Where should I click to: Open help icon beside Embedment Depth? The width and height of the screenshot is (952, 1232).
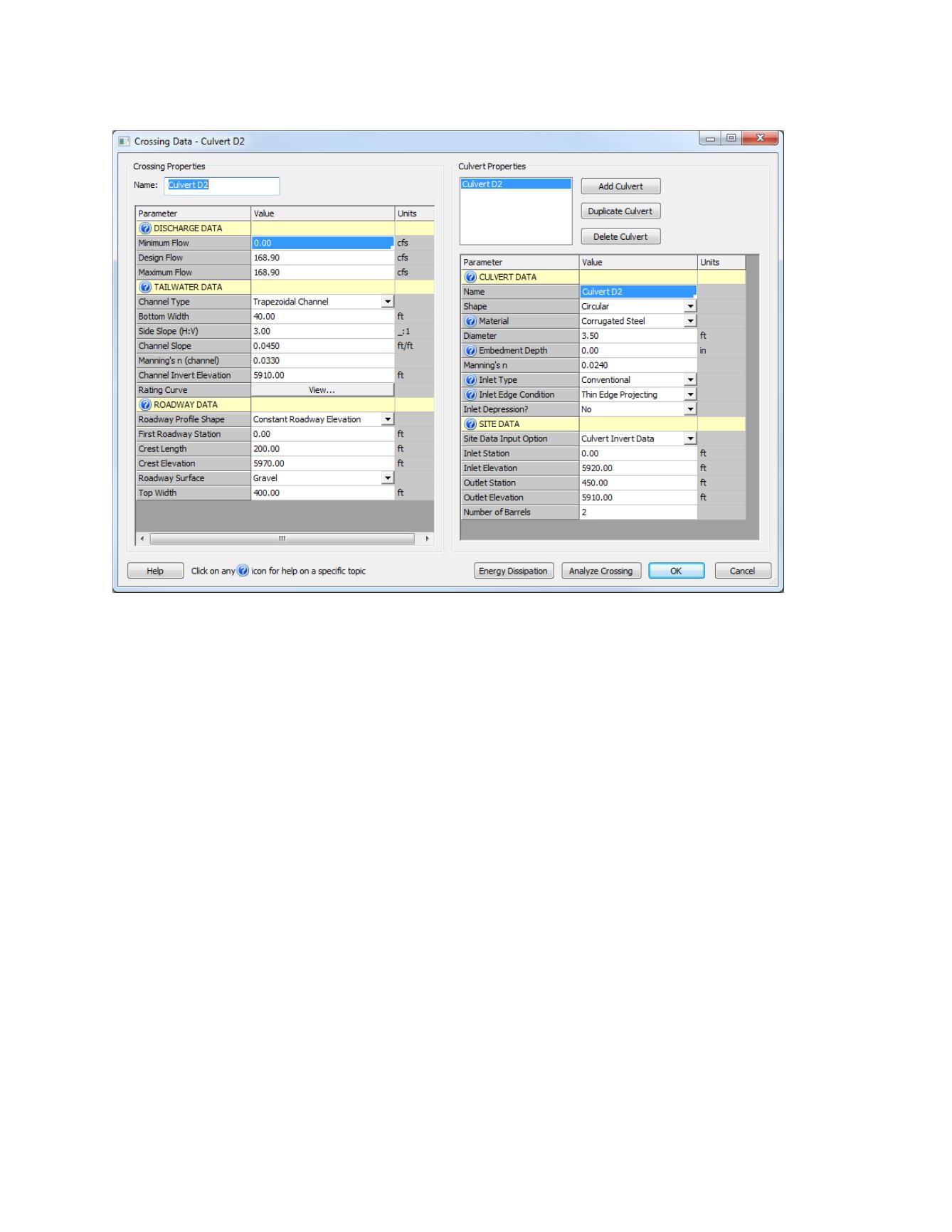(x=470, y=351)
